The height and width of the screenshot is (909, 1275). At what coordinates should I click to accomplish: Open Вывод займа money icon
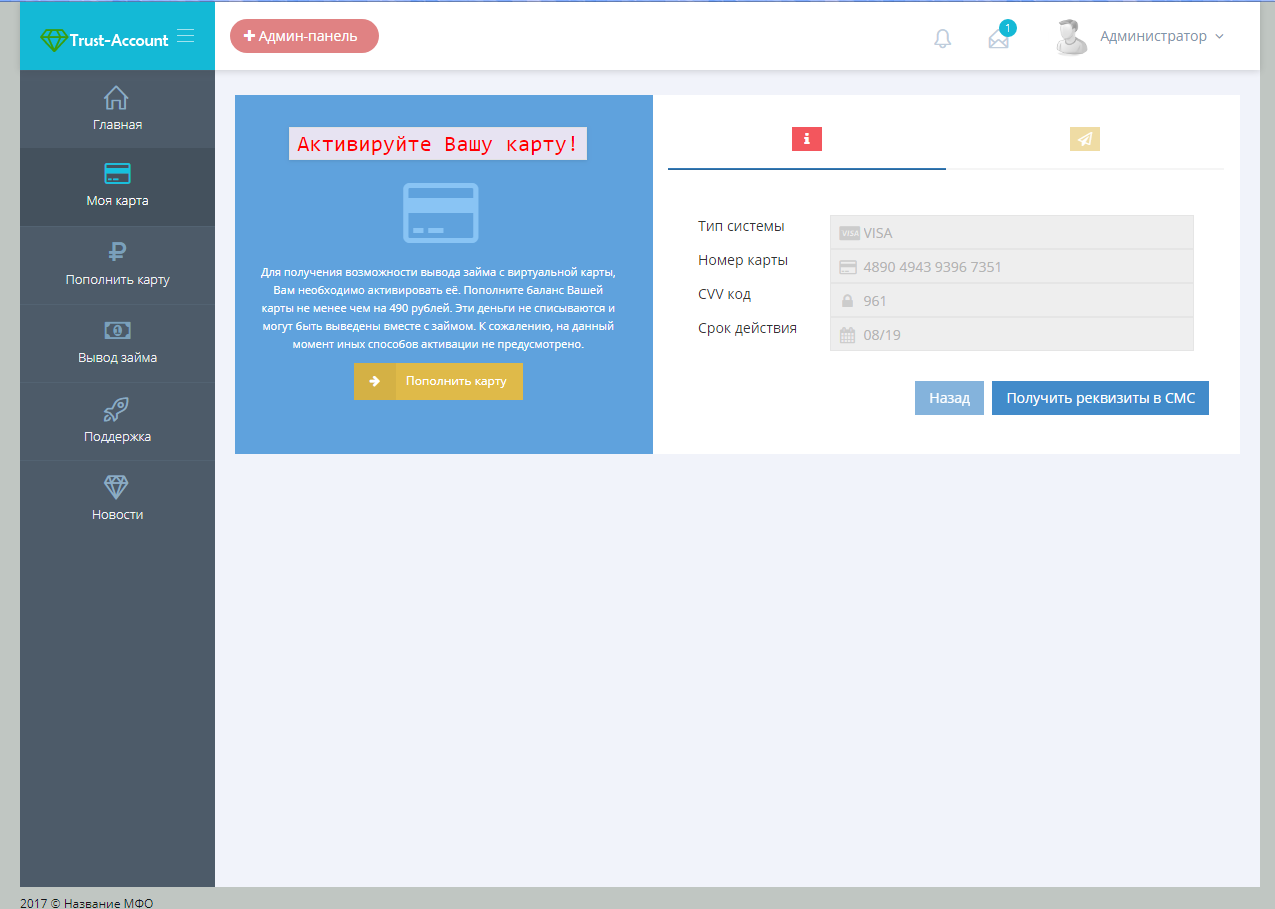[x=117, y=330]
